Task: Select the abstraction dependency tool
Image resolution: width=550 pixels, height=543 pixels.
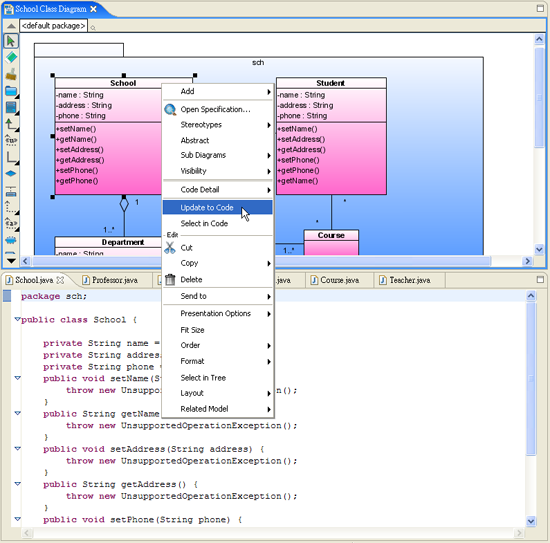Action: tap(11, 223)
